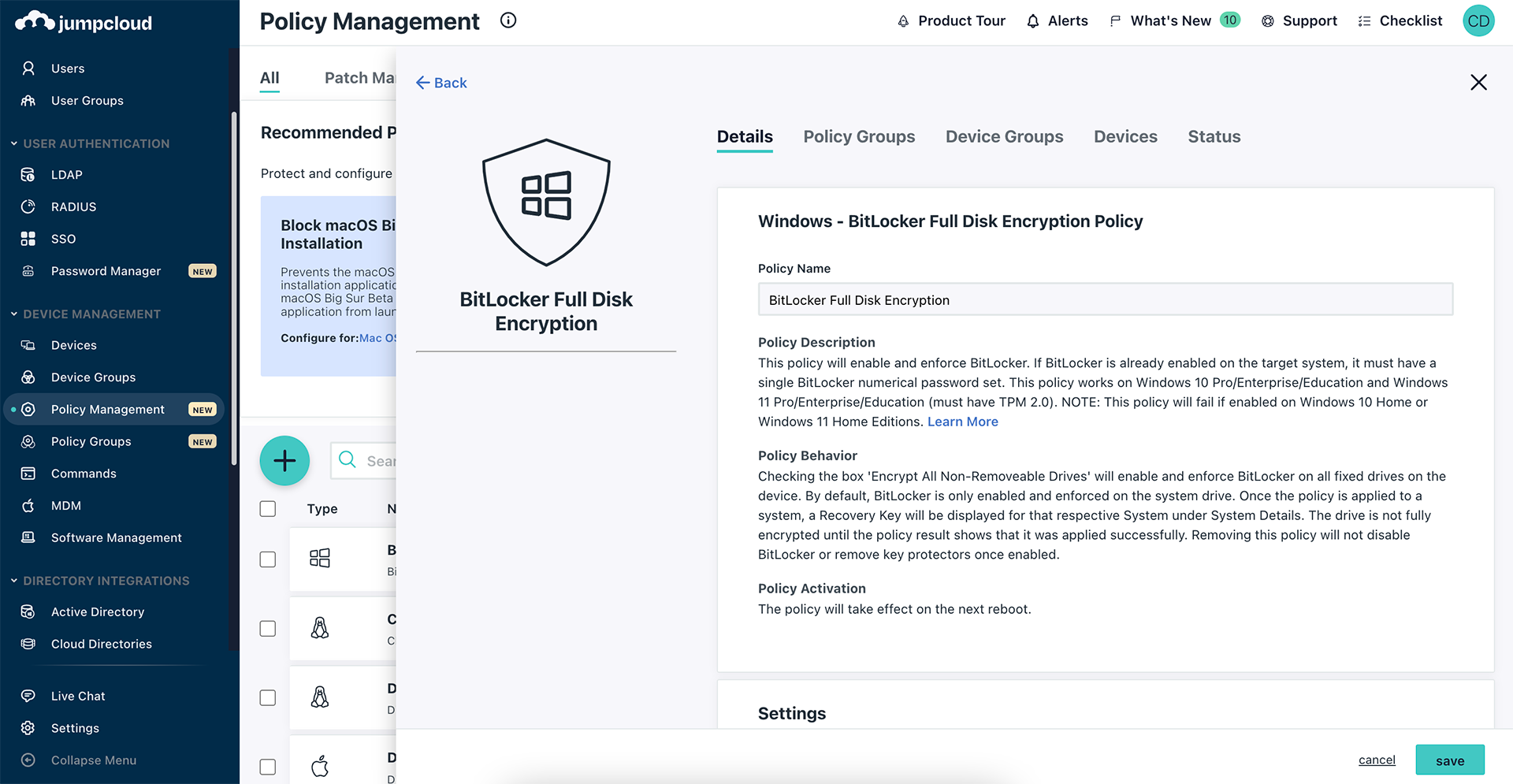Open Alerts bell icon
1513x784 pixels.
[x=1033, y=21]
